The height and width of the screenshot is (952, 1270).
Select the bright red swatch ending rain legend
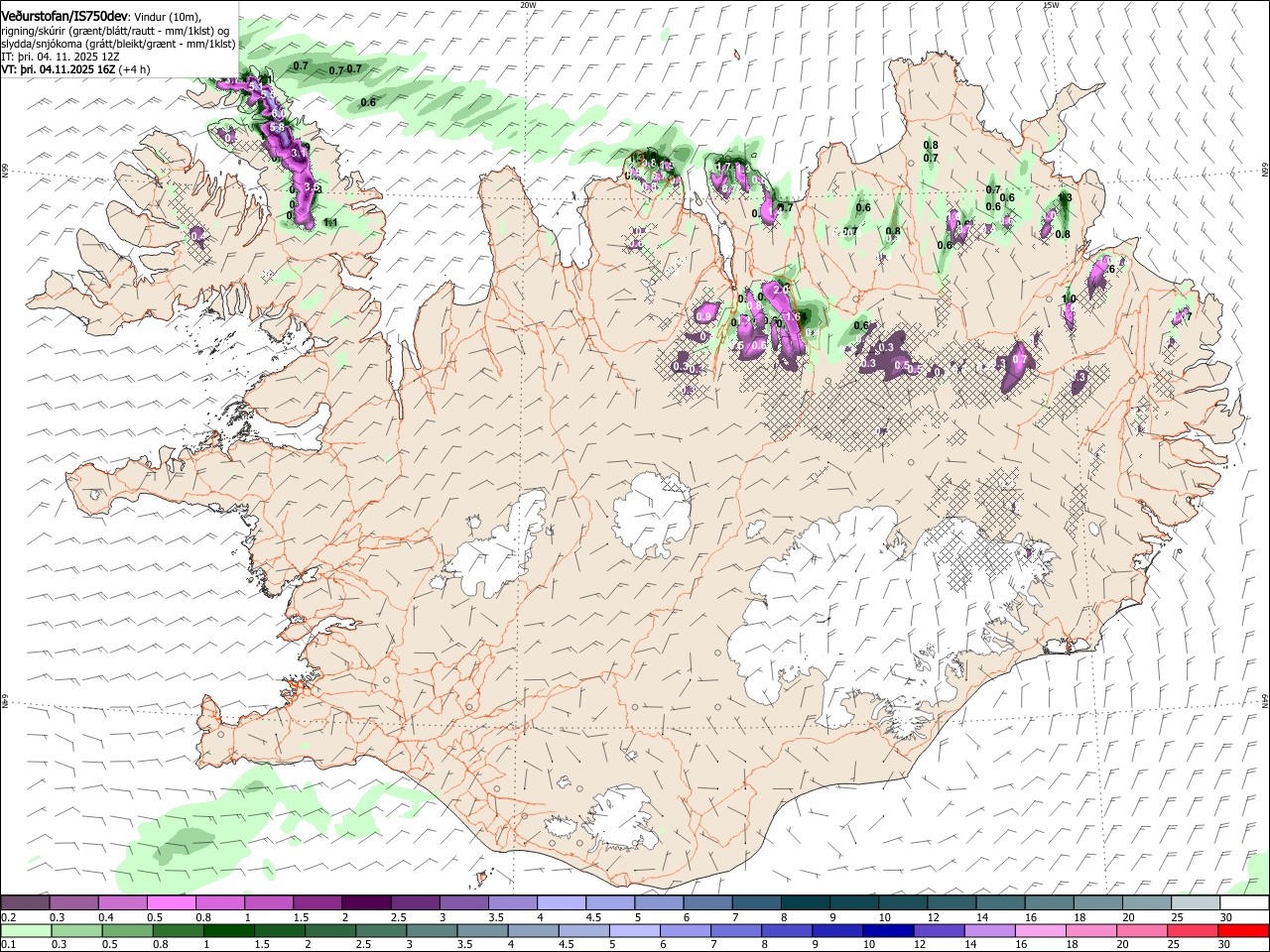click(x=1243, y=930)
